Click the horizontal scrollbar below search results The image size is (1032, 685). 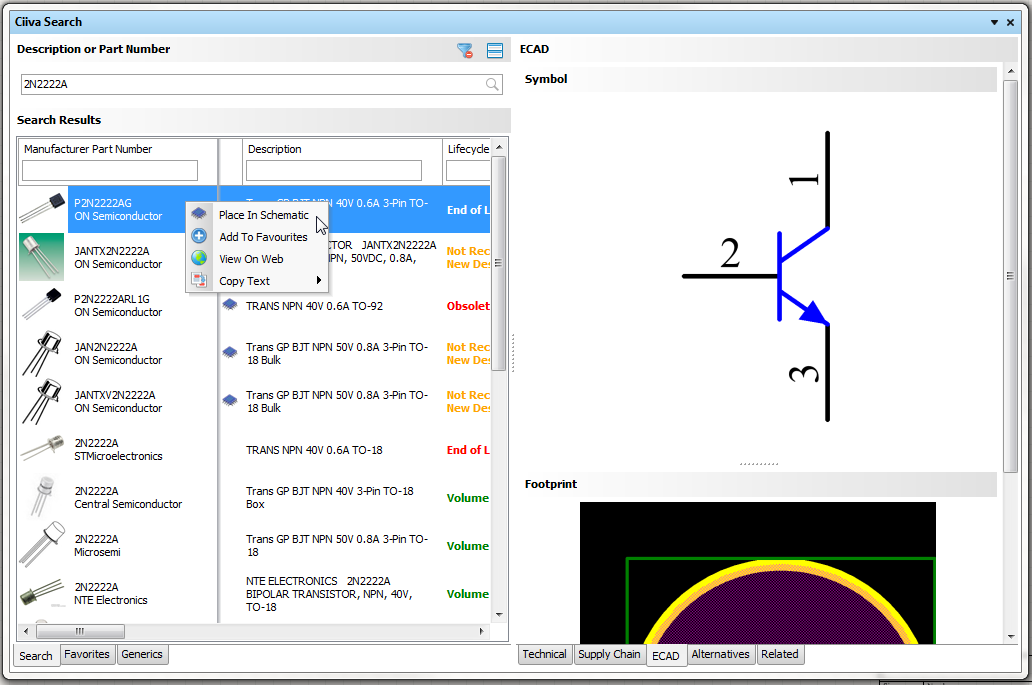(80, 631)
